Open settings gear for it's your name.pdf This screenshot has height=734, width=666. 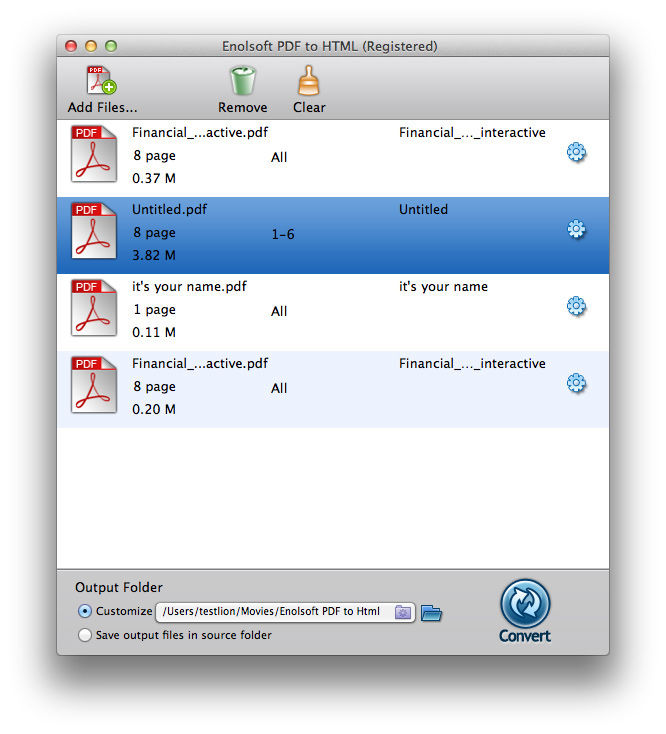tap(576, 306)
